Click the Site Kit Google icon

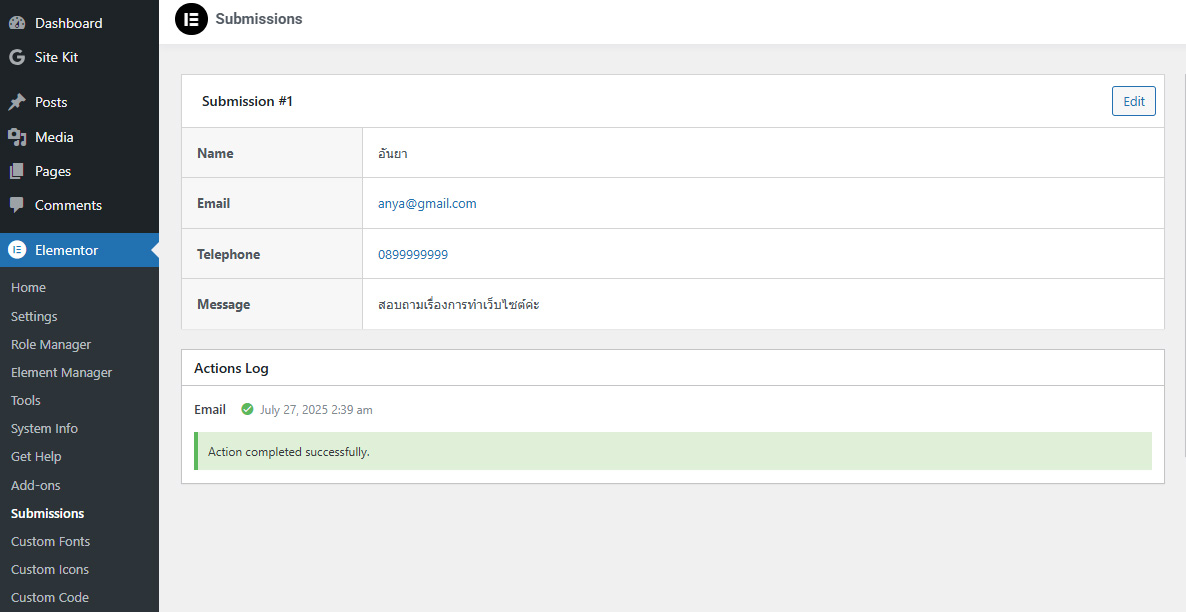click(17, 57)
